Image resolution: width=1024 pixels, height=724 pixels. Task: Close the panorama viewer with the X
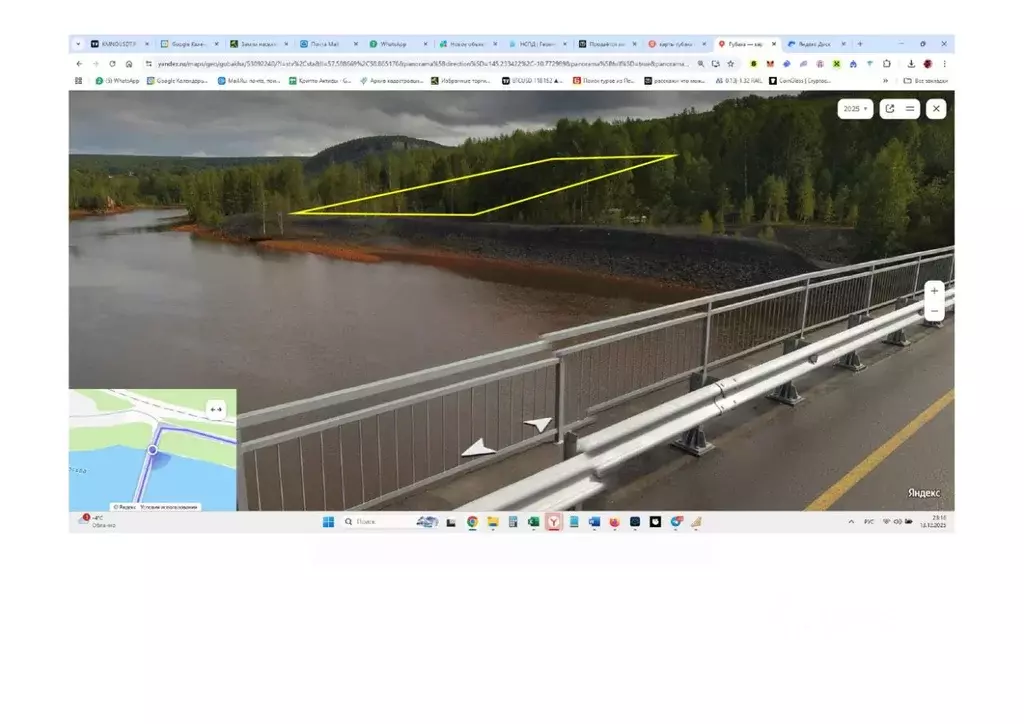(936, 108)
